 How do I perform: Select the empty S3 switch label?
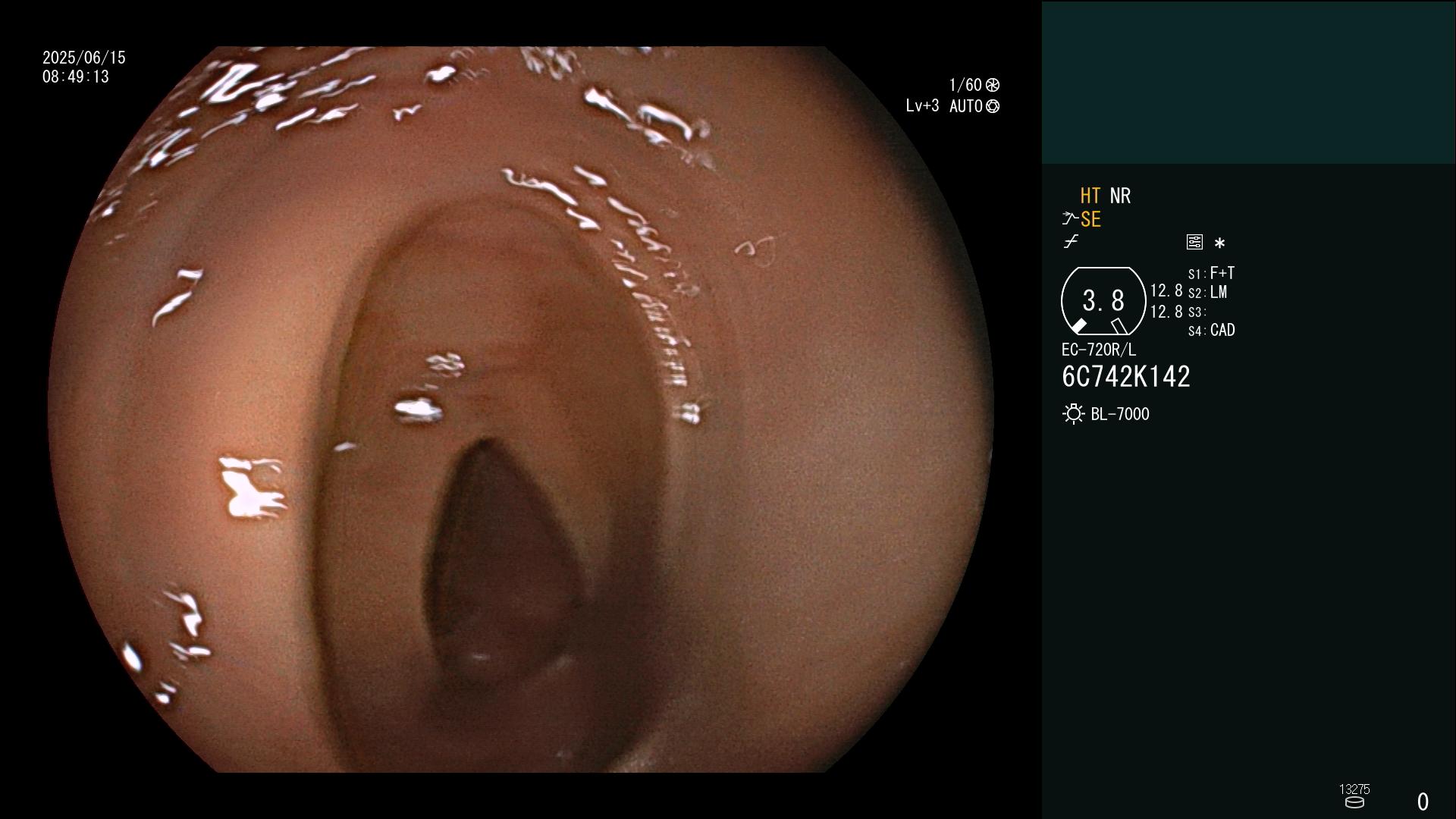[1197, 312]
